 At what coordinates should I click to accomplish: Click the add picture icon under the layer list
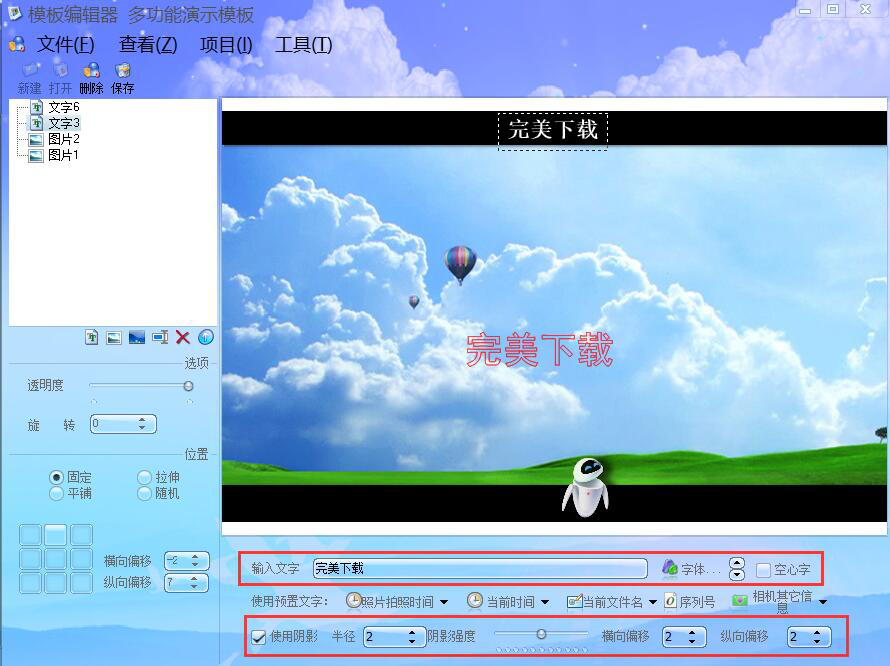click(114, 338)
